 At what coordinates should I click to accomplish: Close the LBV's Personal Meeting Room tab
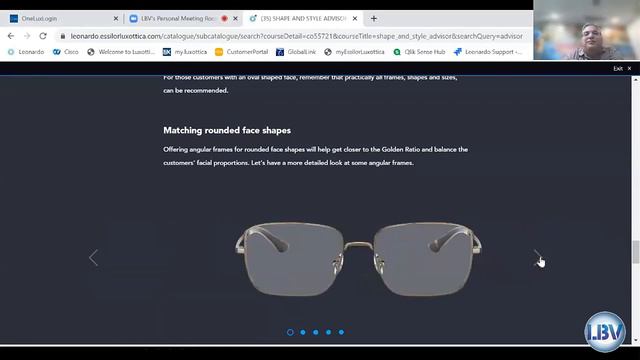click(235, 18)
